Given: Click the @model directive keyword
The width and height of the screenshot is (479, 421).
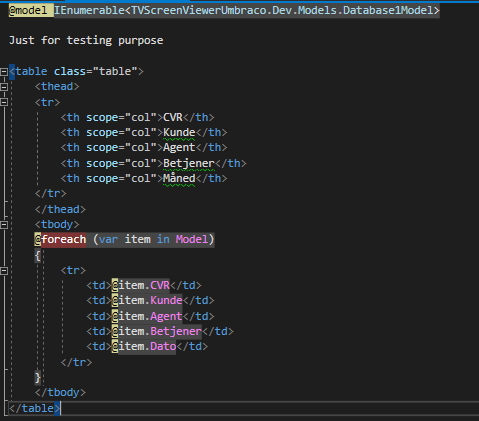Looking at the screenshot, I should point(28,10).
